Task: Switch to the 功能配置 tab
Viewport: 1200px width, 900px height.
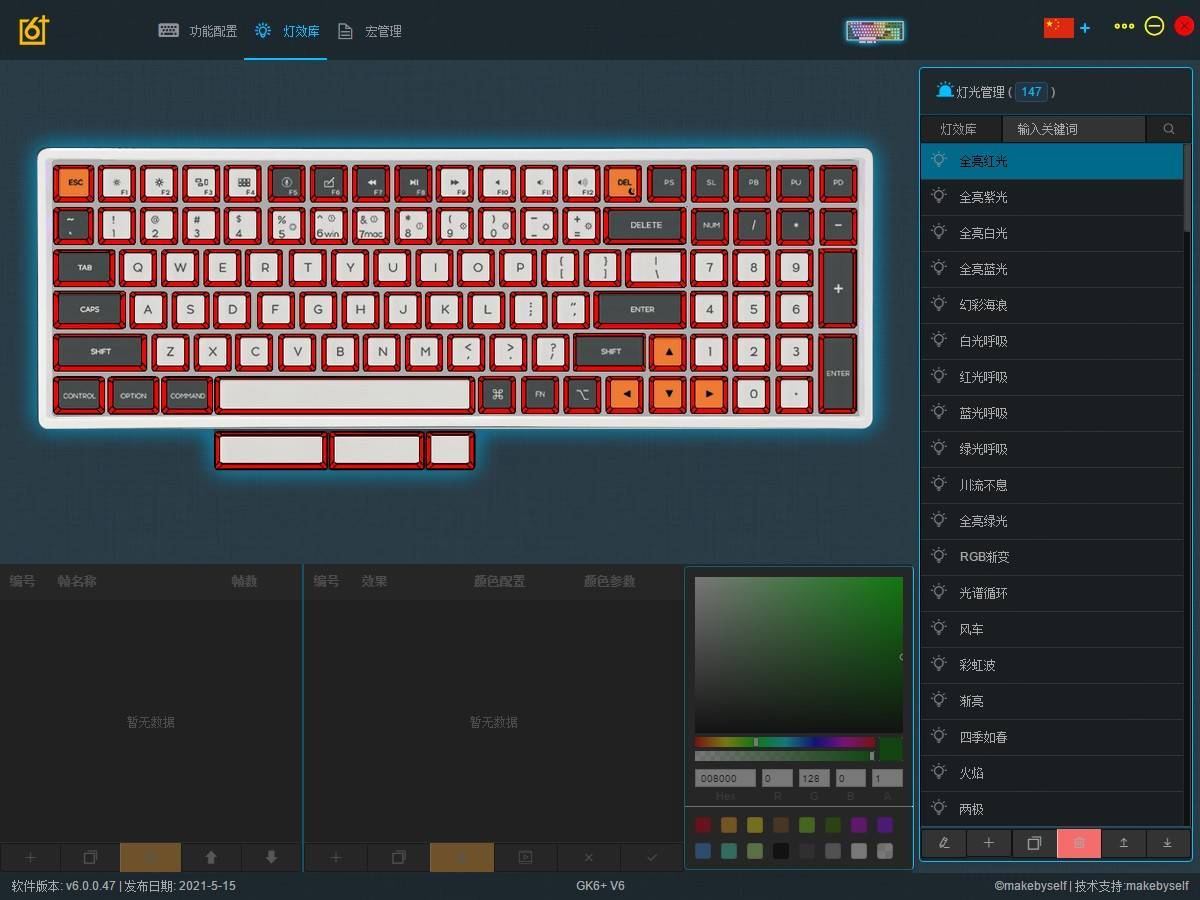Action: (x=198, y=31)
